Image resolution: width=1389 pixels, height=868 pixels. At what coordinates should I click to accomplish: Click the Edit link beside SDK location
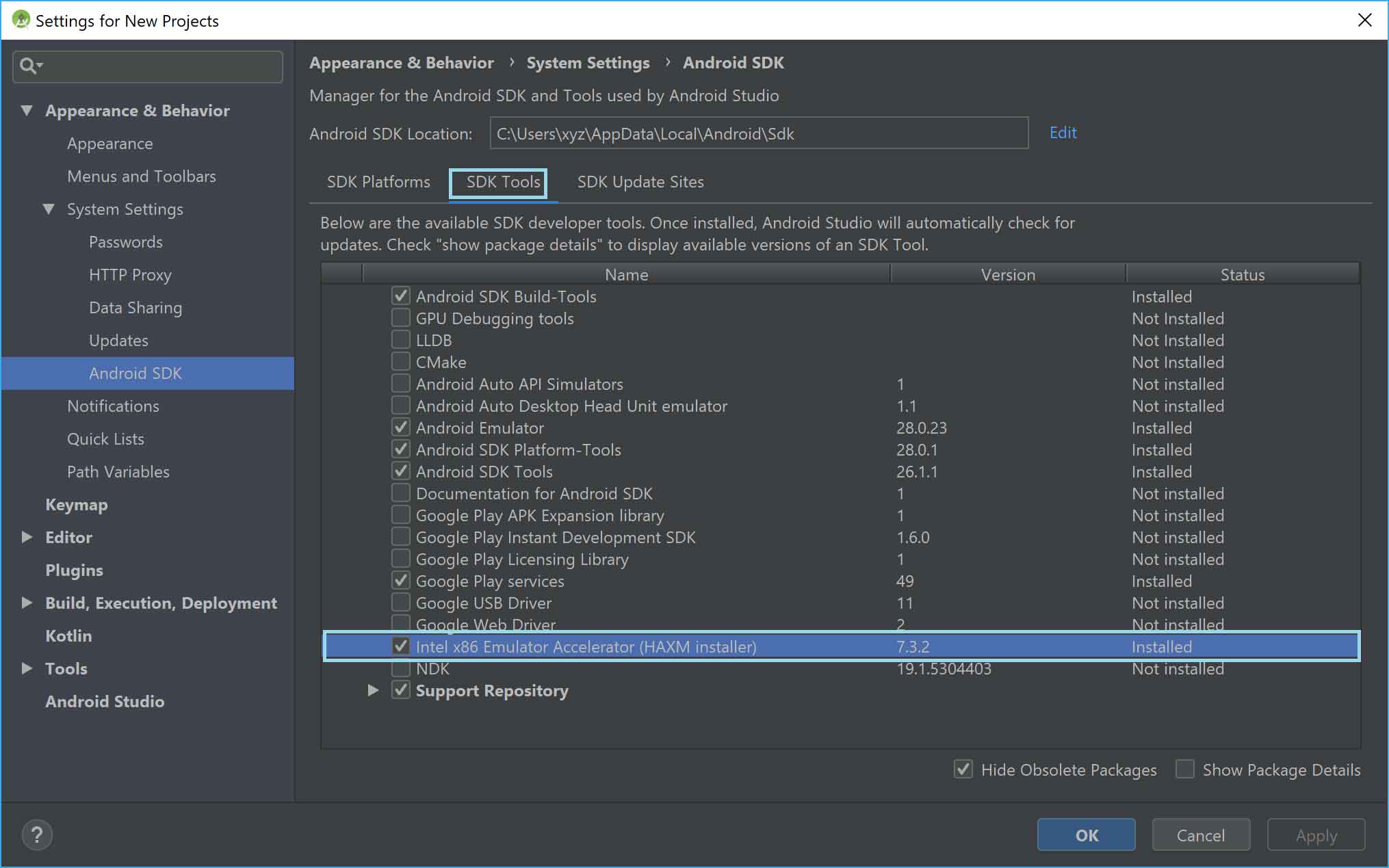[x=1063, y=132]
